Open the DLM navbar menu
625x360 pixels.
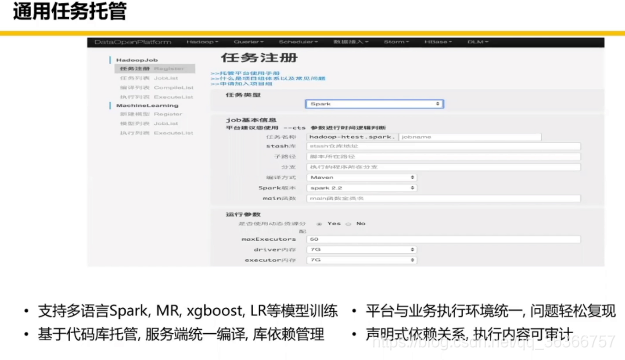(478, 42)
